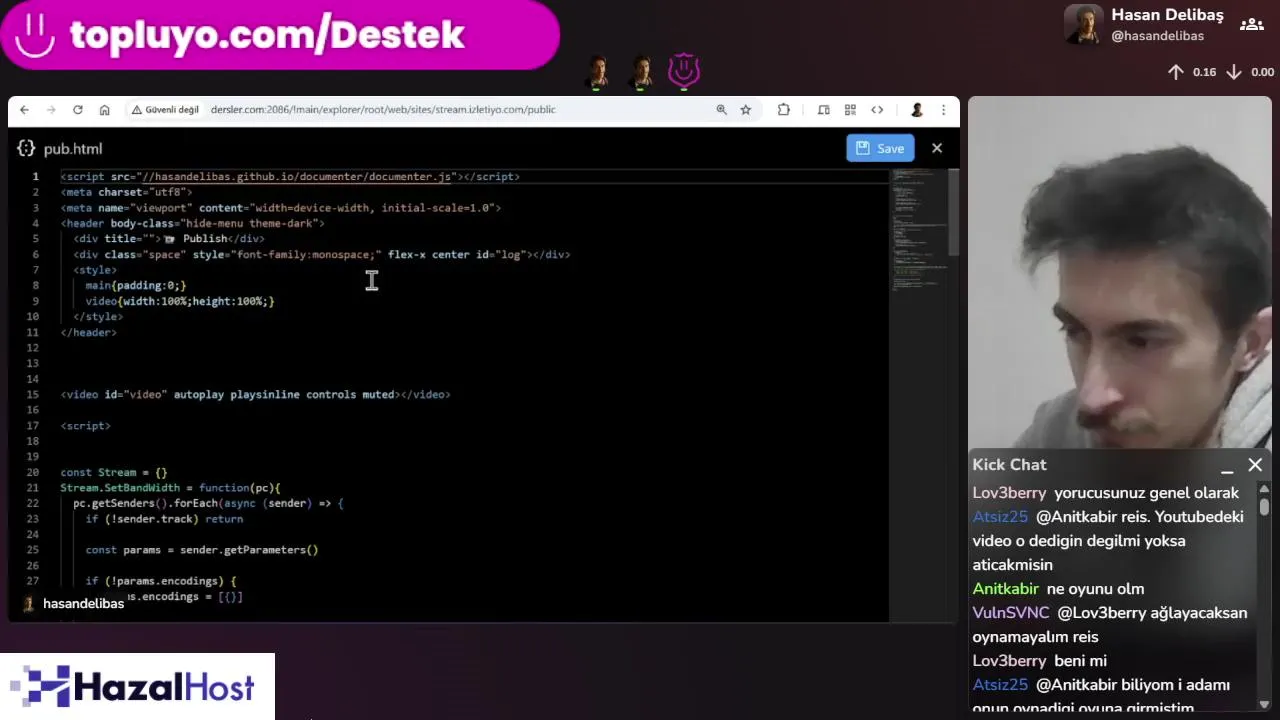Viewport: 1280px width, 720px height.
Task: Place cursor on the documenter.js script line
Action: 290,177
